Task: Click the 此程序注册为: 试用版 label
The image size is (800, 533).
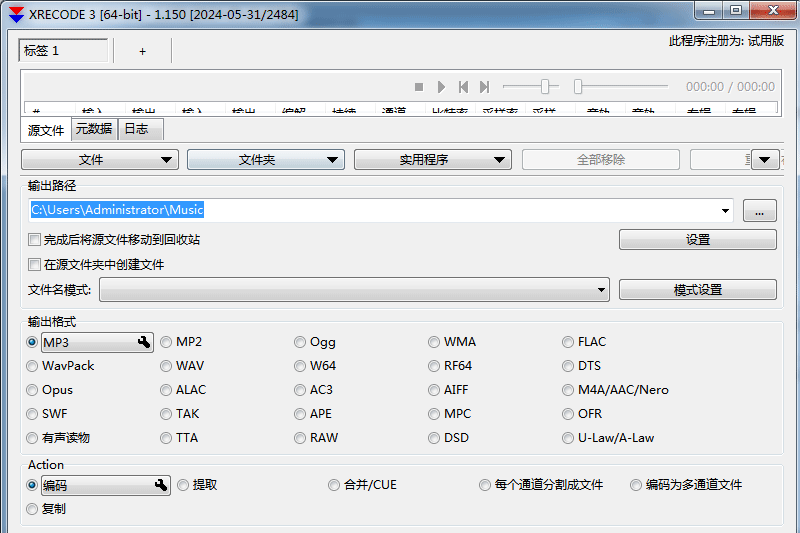Action: coord(726,41)
